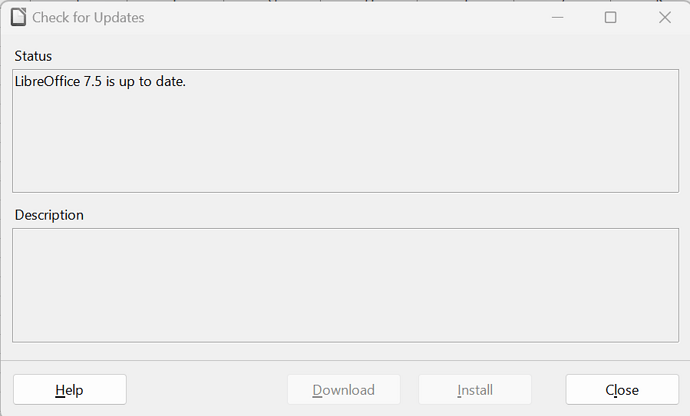The height and width of the screenshot is (416, 690).
Task: Click the underlined H in the Help button
Action: 60,390
